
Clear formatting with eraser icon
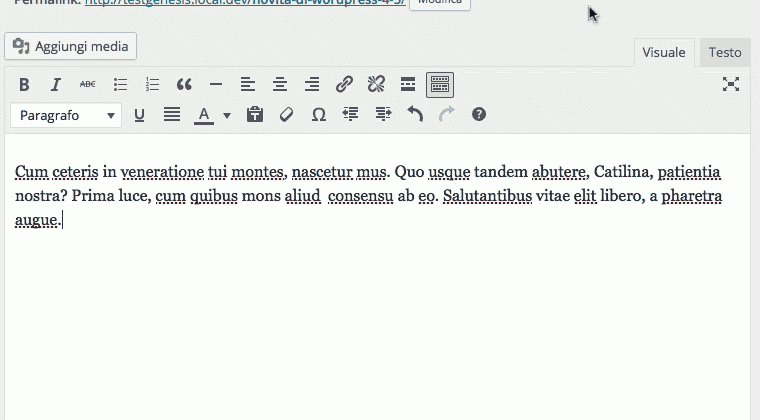[286, 115]
